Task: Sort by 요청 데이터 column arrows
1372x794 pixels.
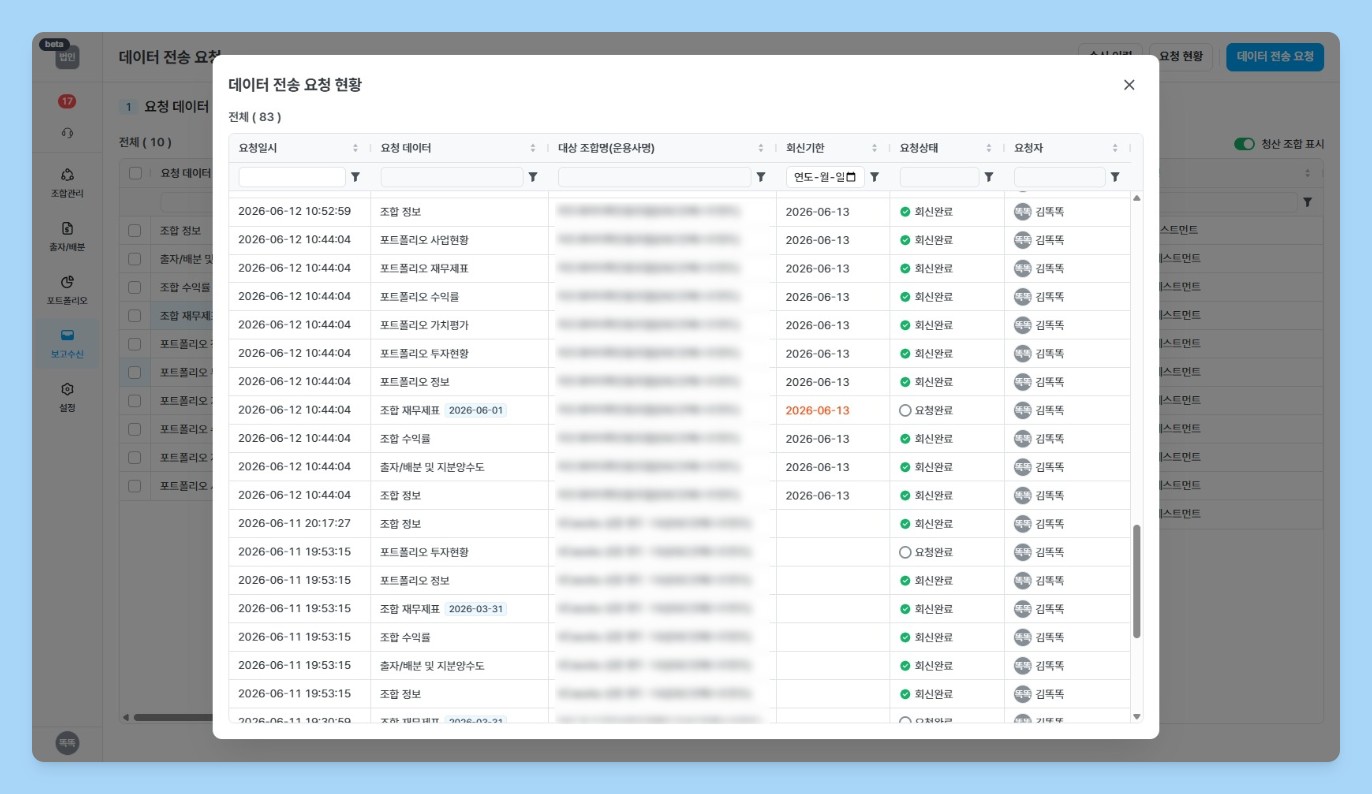Action: click(x=533, y=148)
